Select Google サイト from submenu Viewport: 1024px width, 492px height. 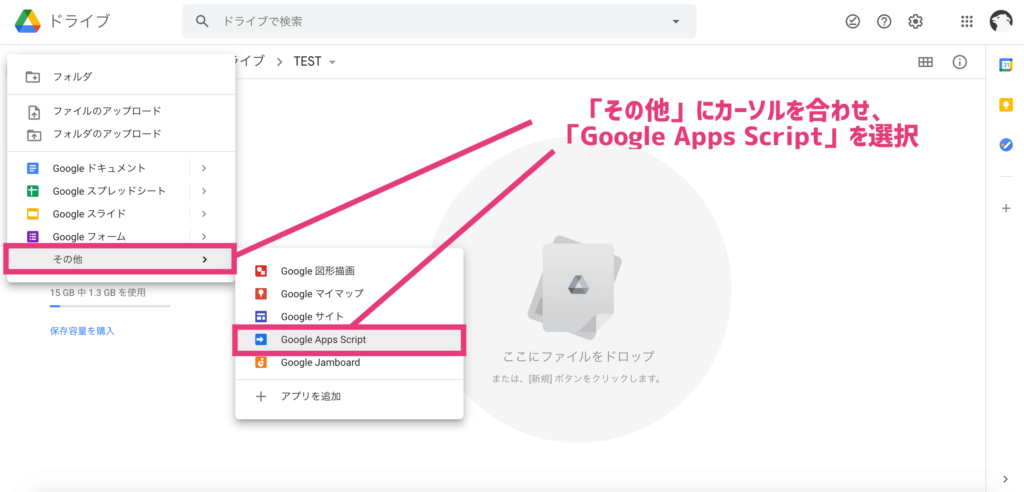coord(349,316)
